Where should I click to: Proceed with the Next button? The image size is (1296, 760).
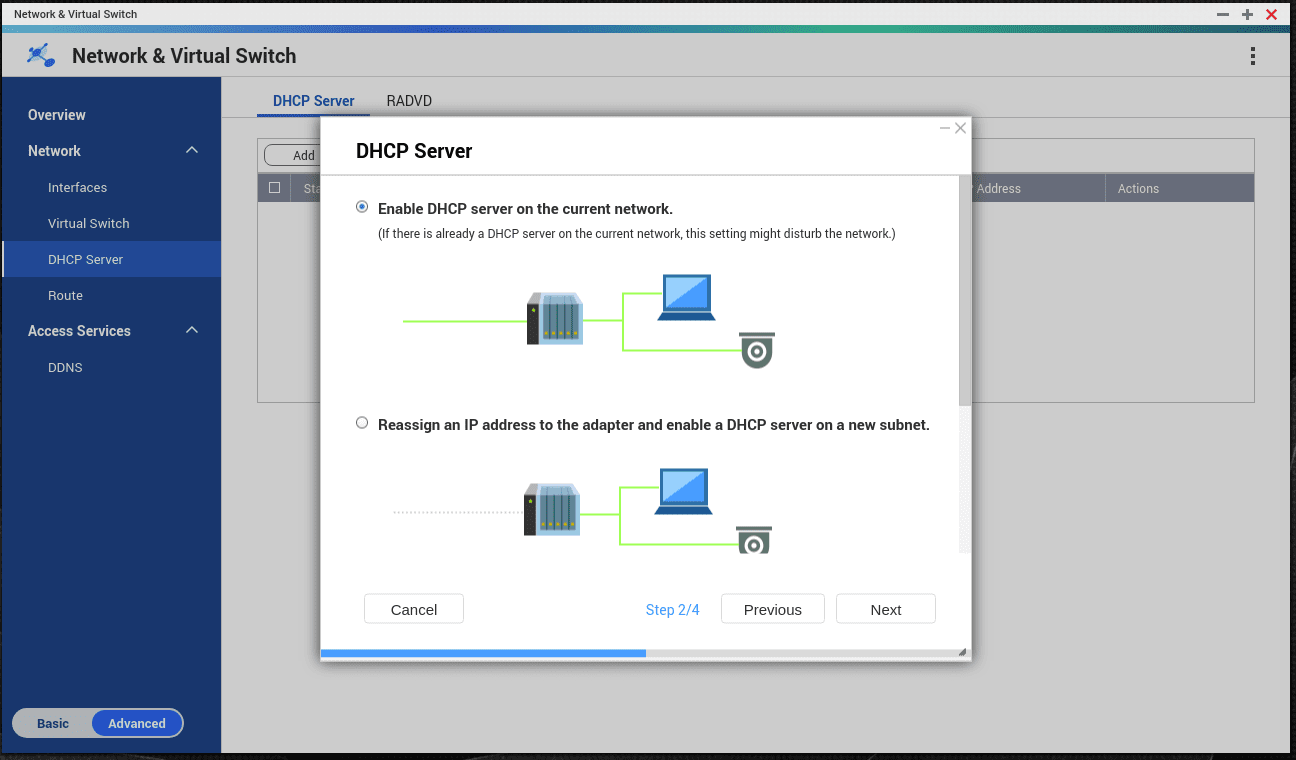[886, 609]
